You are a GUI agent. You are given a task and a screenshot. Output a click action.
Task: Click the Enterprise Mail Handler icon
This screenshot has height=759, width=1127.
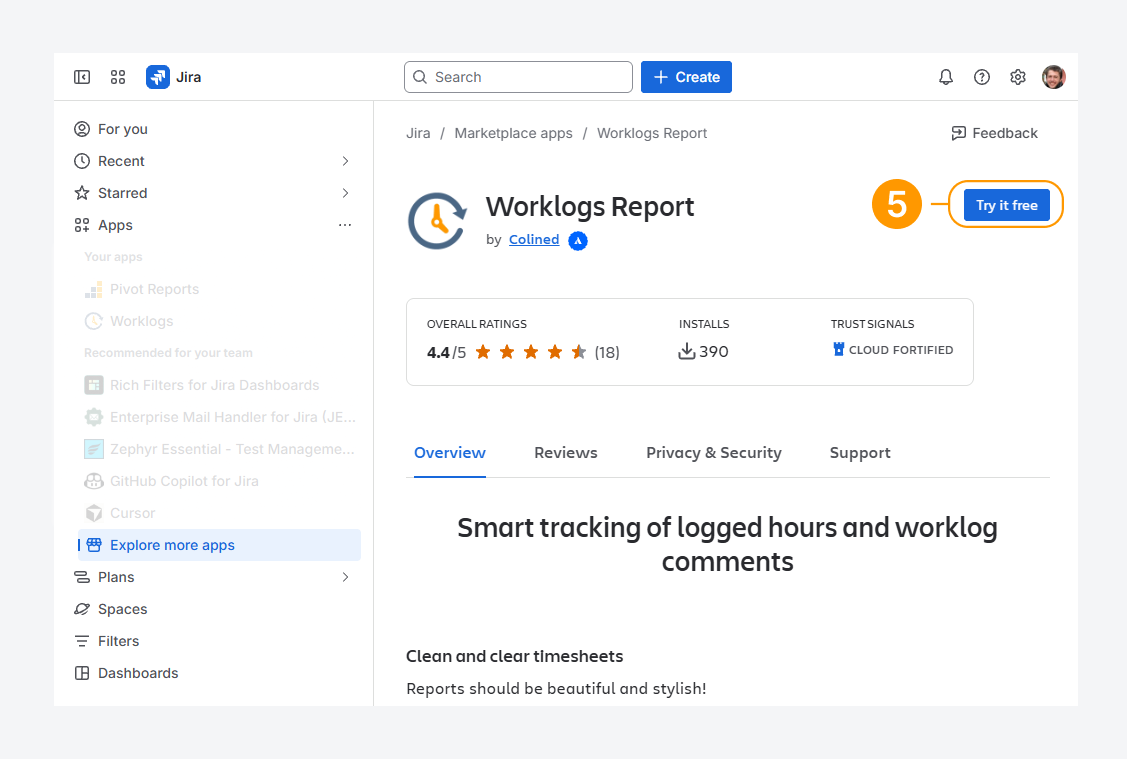93,417
